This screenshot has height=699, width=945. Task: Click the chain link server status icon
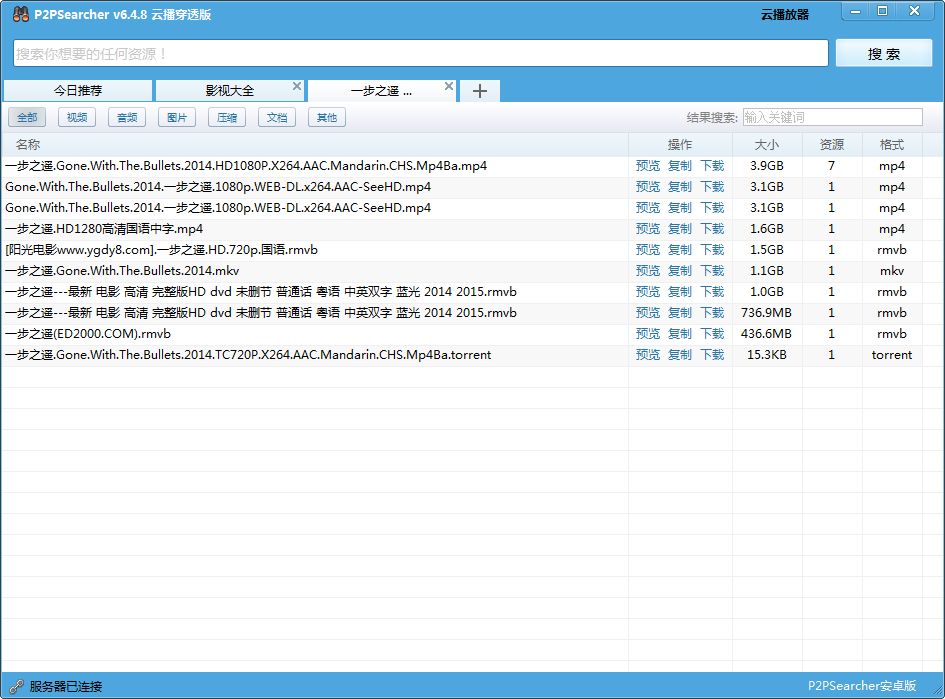pos(16,686)
